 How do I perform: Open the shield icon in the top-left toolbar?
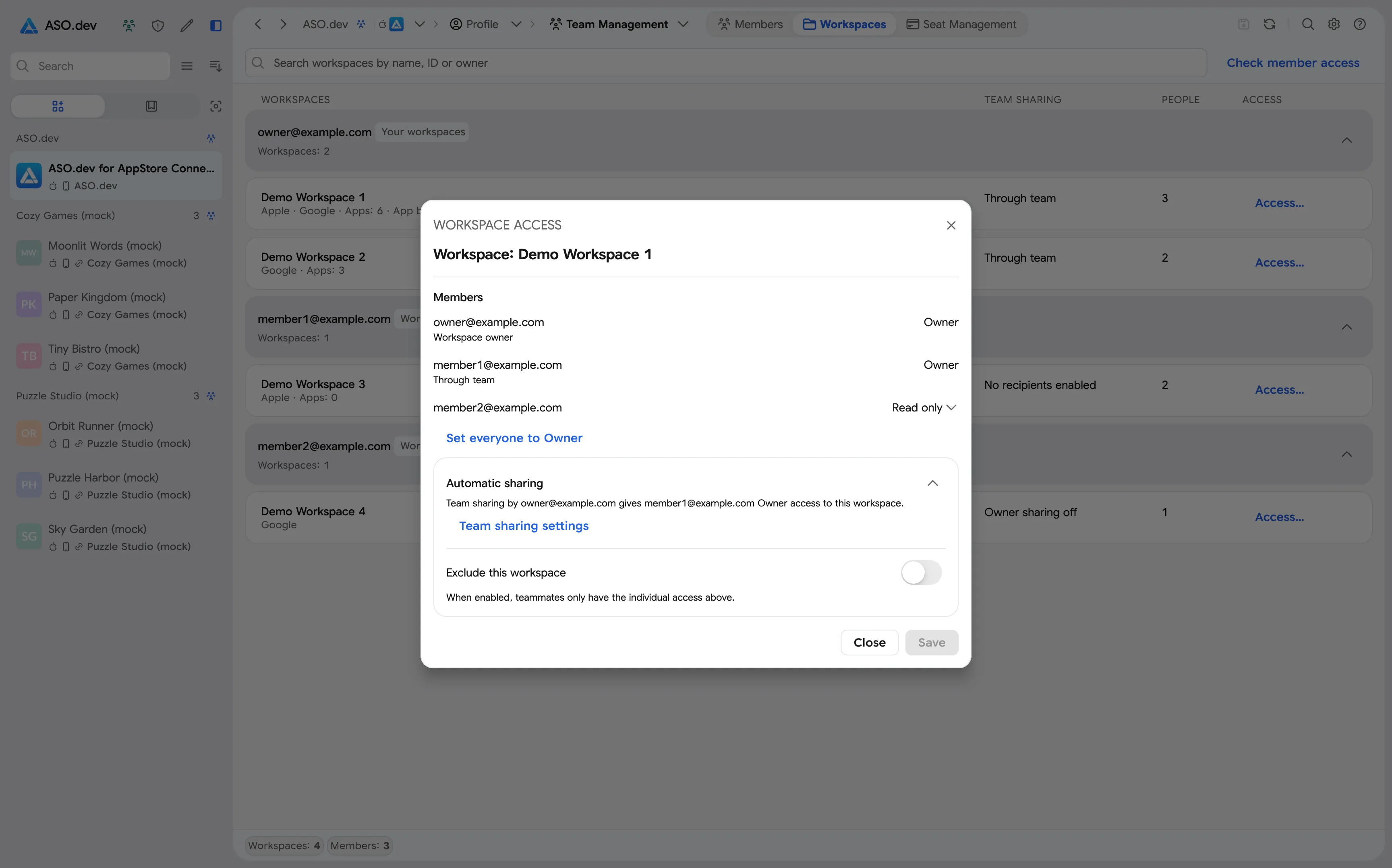pyautogui.click(x=158, y=25)
